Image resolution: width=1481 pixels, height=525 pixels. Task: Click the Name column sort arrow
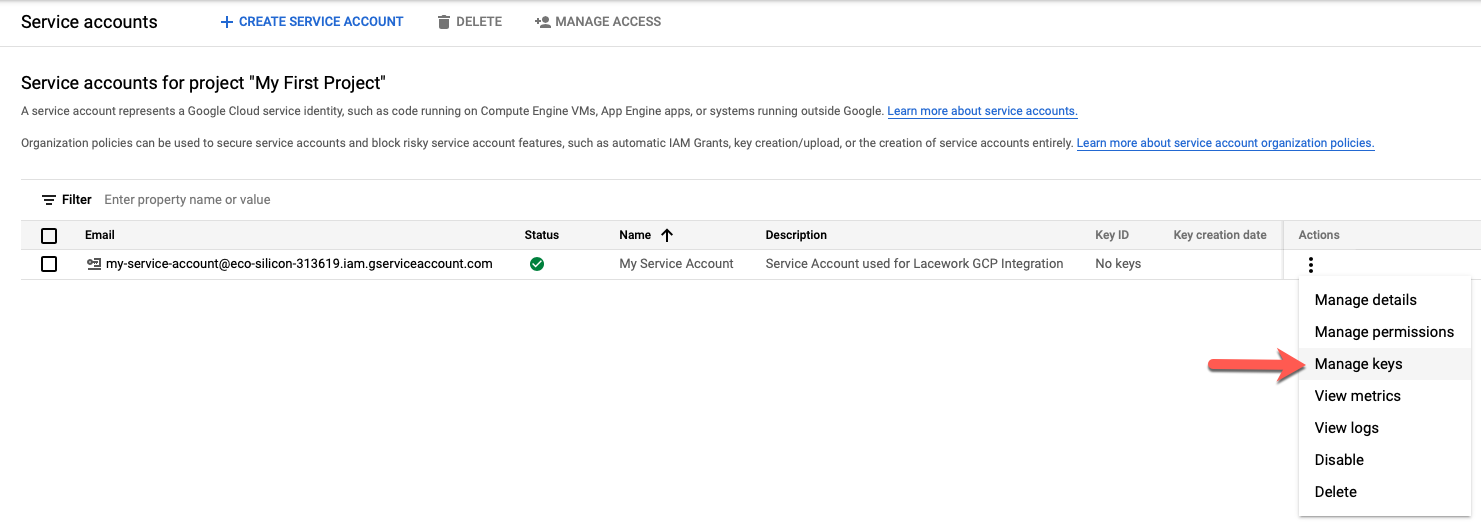(x=667, y=235)
